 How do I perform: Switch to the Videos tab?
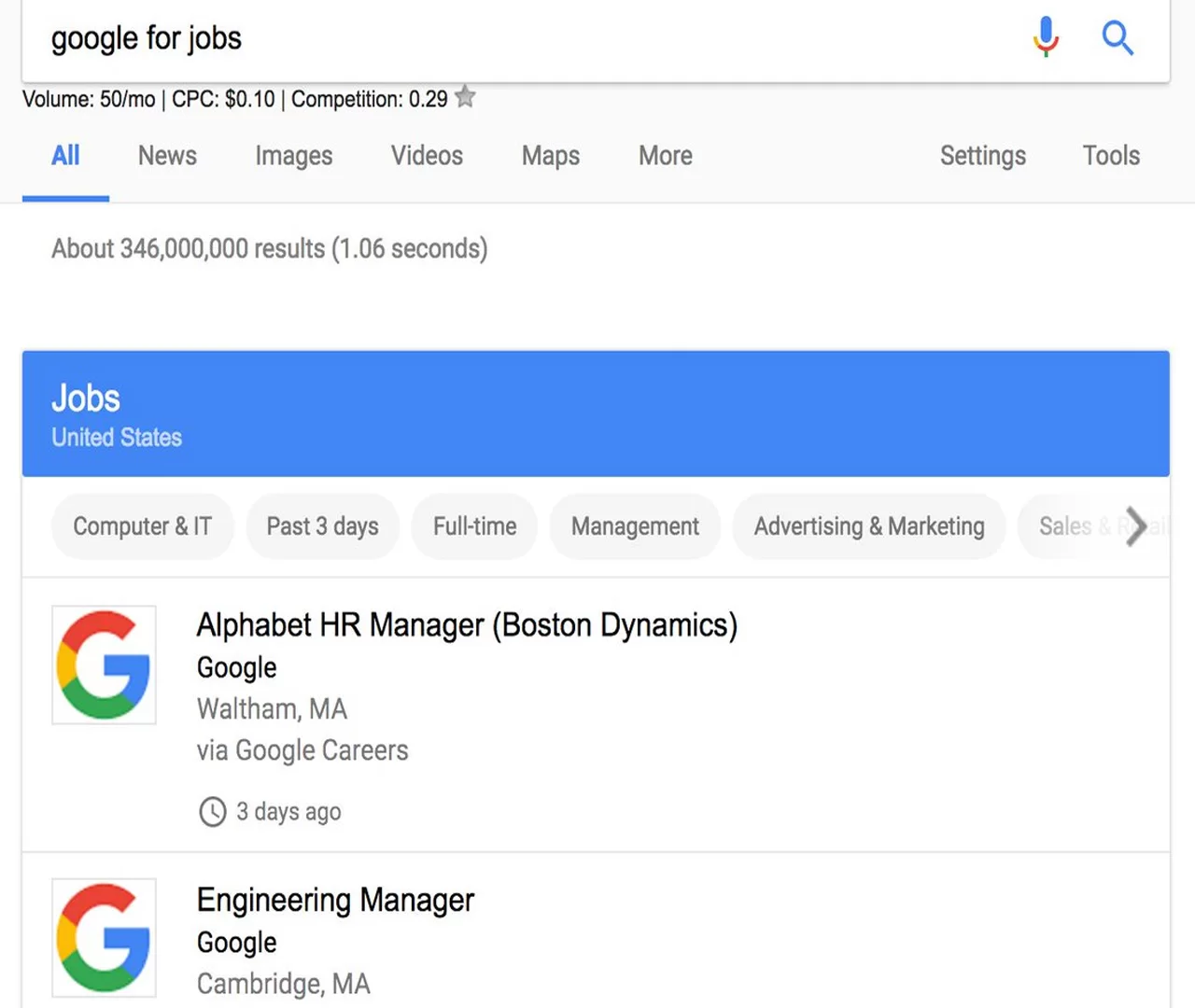427,156
